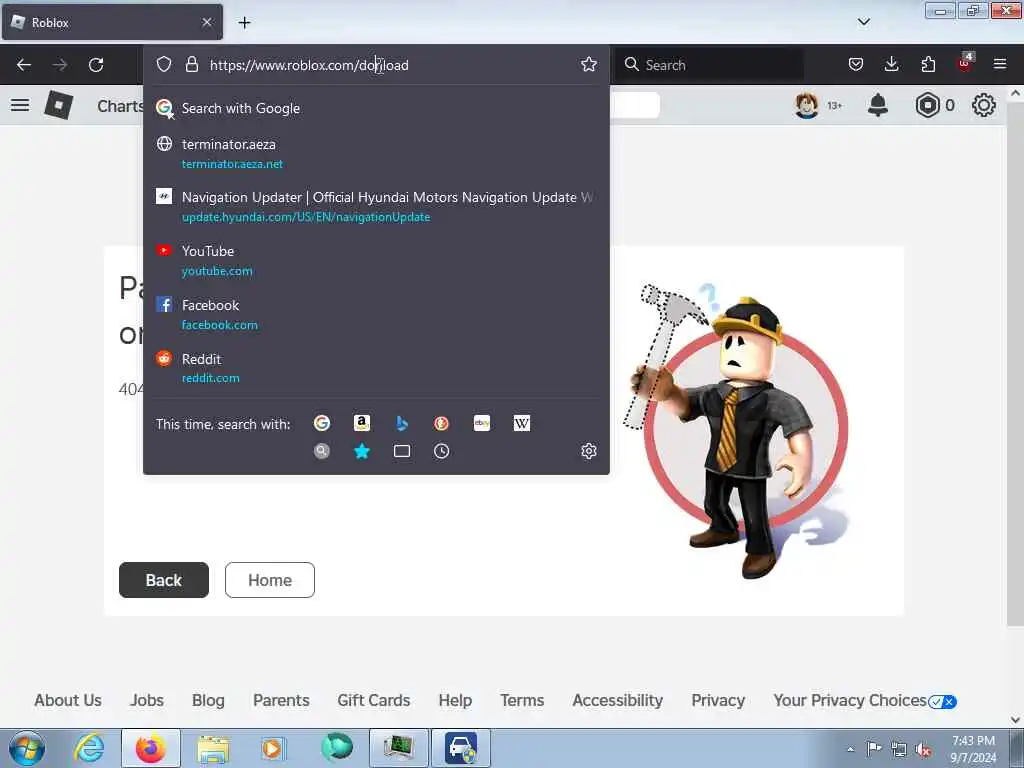Open the Pocket save icon in toolbar
Viewport: 1024px width, 768px height.
856,64
